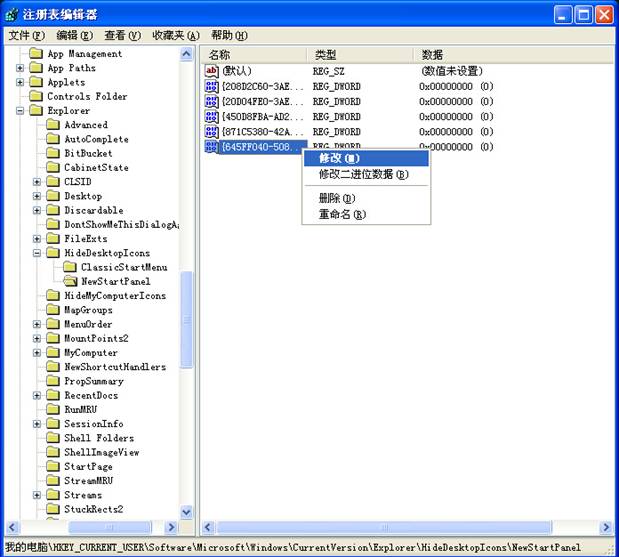Open the 文件(F) menu
Viewport: 619px width, 557px height.
(x=27, y=36)
